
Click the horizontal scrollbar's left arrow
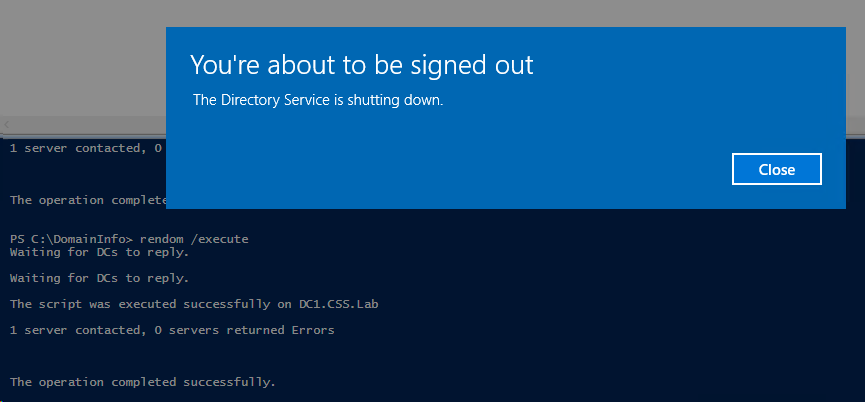click(6, 127)
